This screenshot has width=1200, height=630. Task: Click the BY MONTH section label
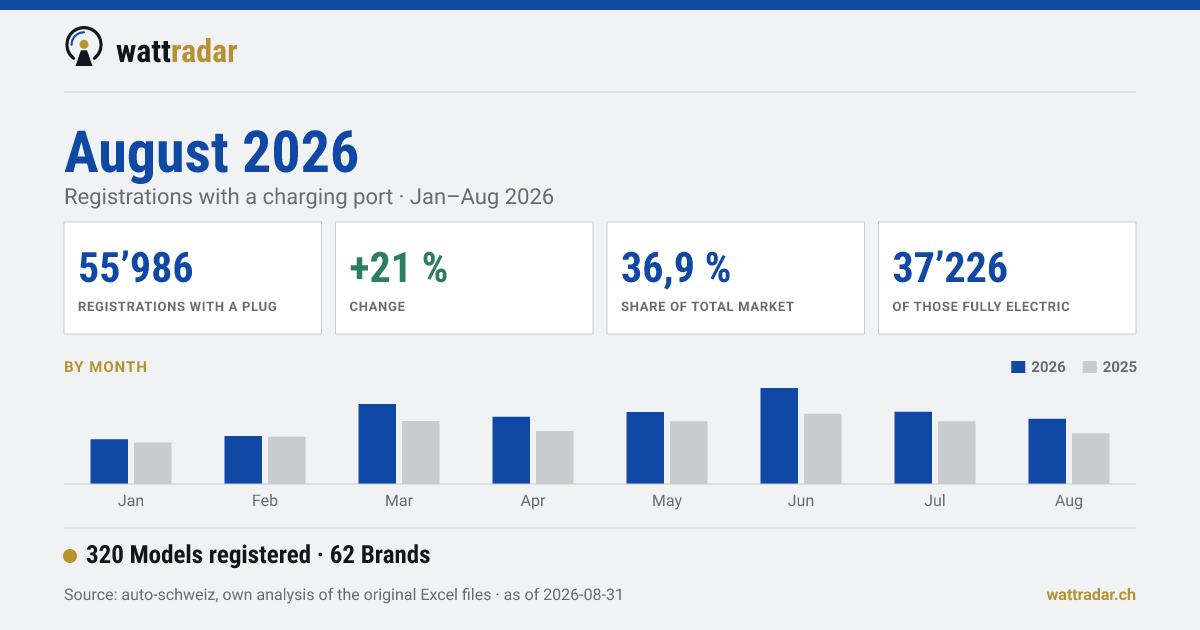tap(106, 367)
